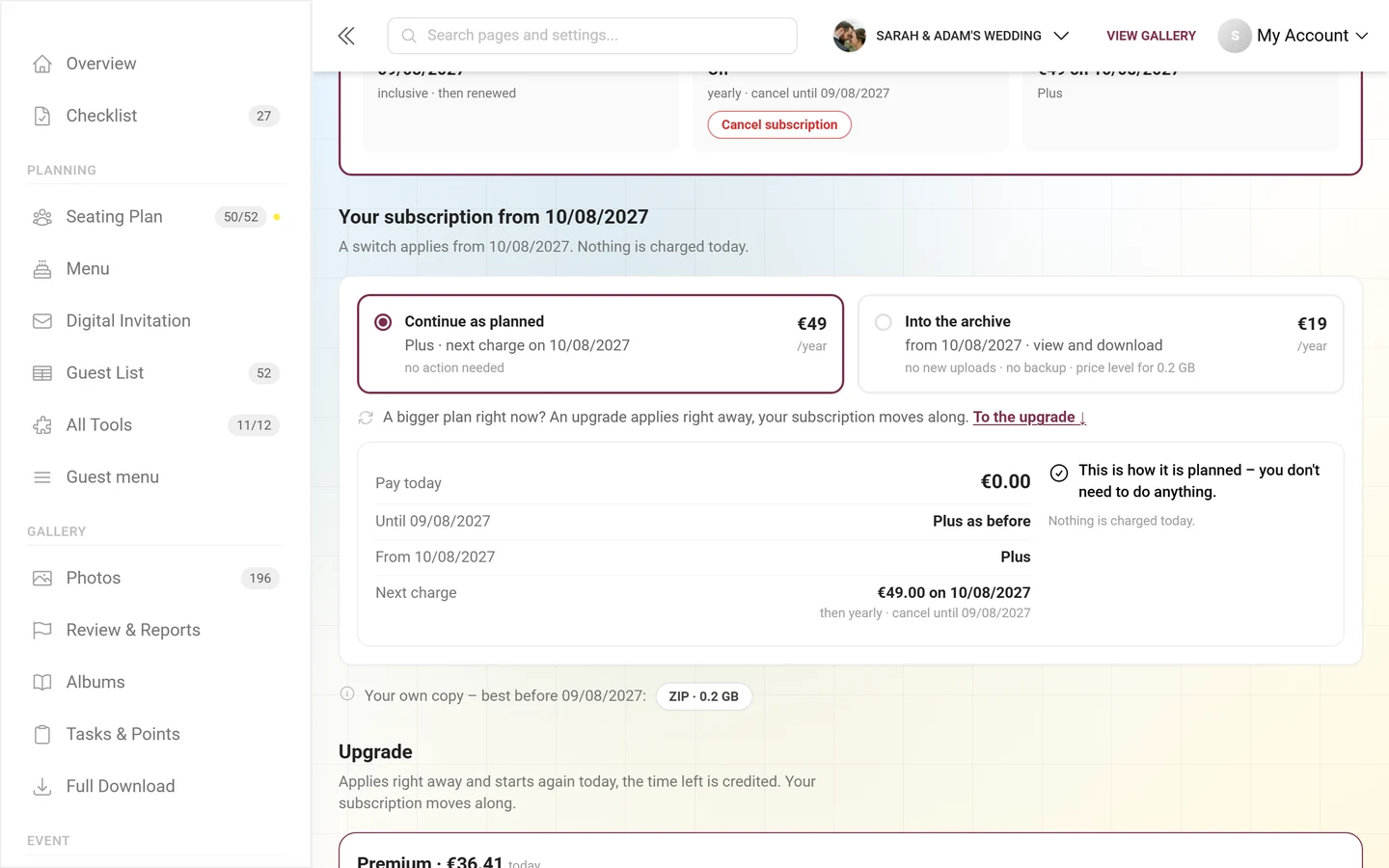Follow the To the upgrade link
This screenshot has width=1389, height=868.
tap(1029, 418)
